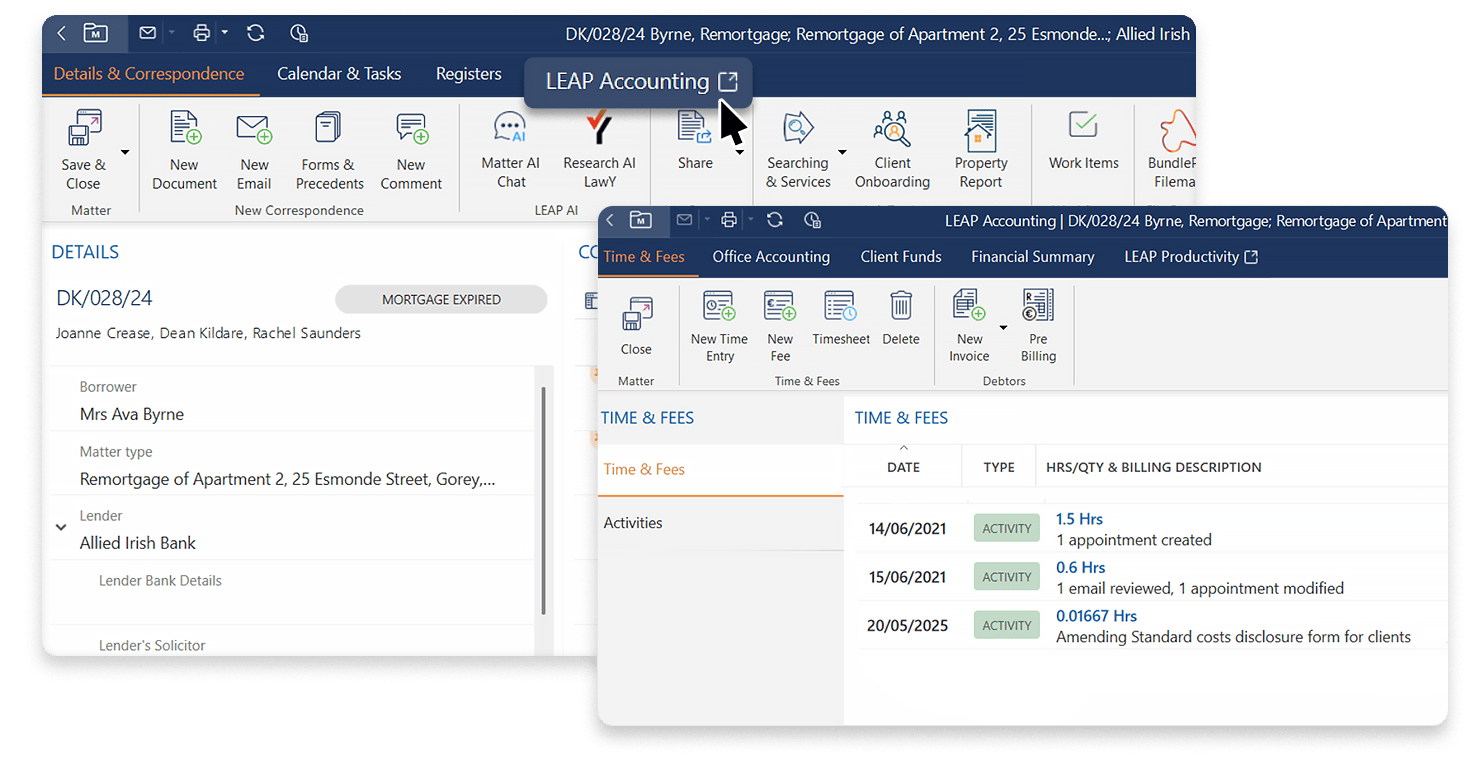Create a New Invoice
The height and width of the screenshot is (767, 1473).
pos(969,326)
